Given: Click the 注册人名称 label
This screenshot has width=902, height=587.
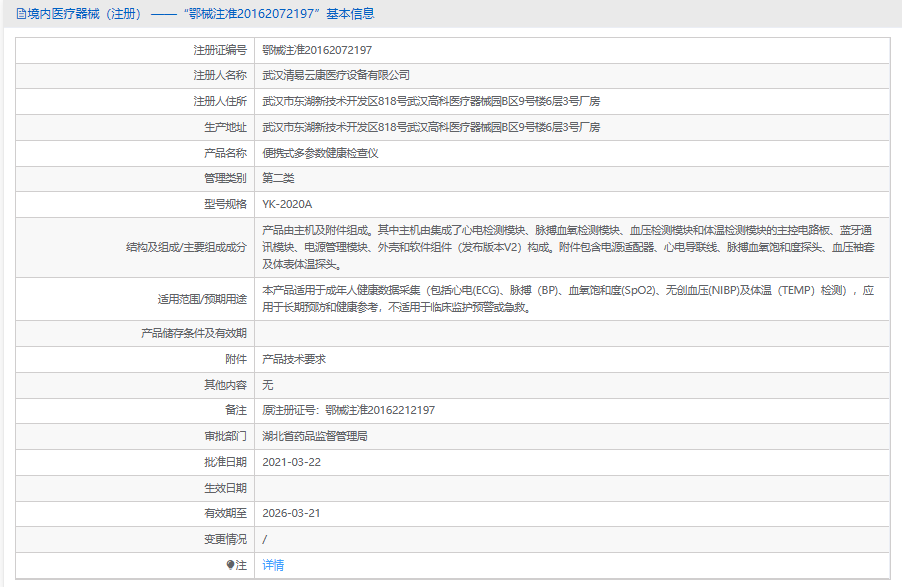Looking at the screenshot, I should [x=220, y=75].
